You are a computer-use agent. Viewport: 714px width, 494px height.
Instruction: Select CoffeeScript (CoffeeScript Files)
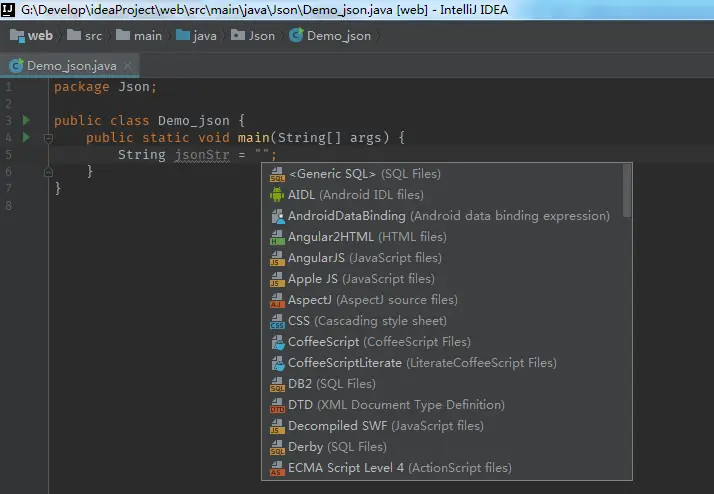coord(442,342)
